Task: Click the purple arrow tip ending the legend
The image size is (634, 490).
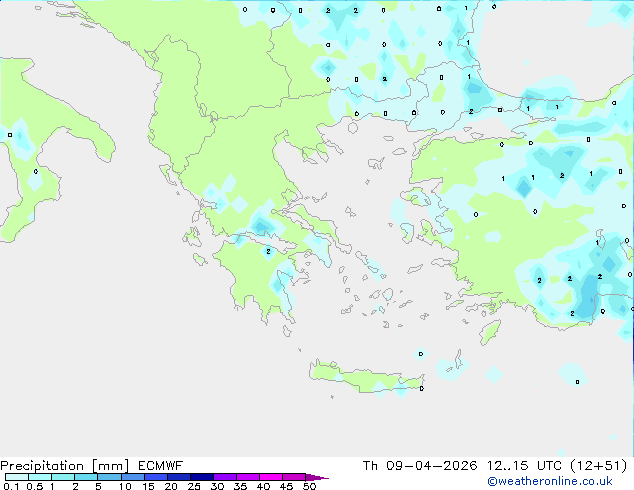Action: point(317,477)
